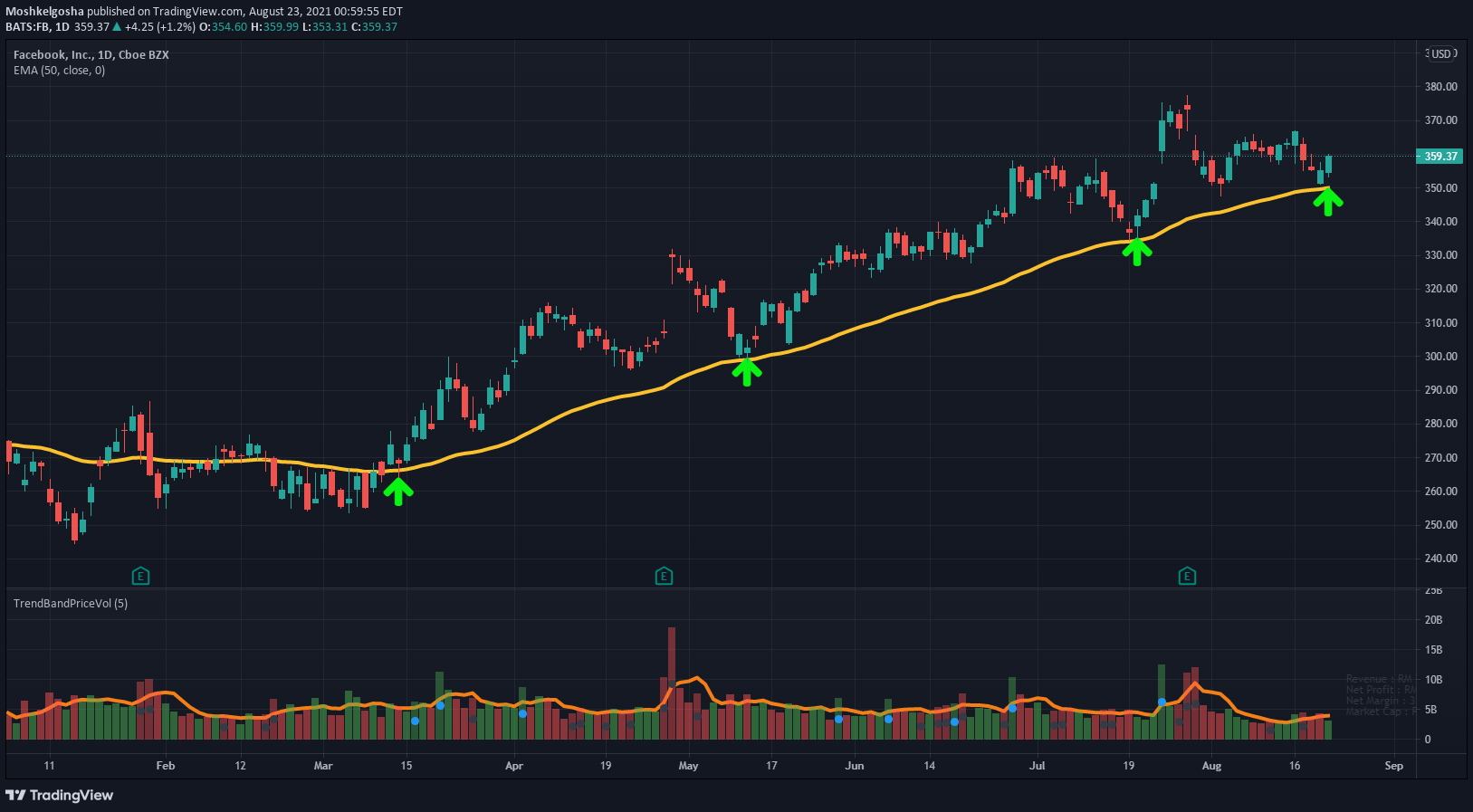Click the USD currency label
This screenshot has height=812, width=1473.
click(1441, 53)
